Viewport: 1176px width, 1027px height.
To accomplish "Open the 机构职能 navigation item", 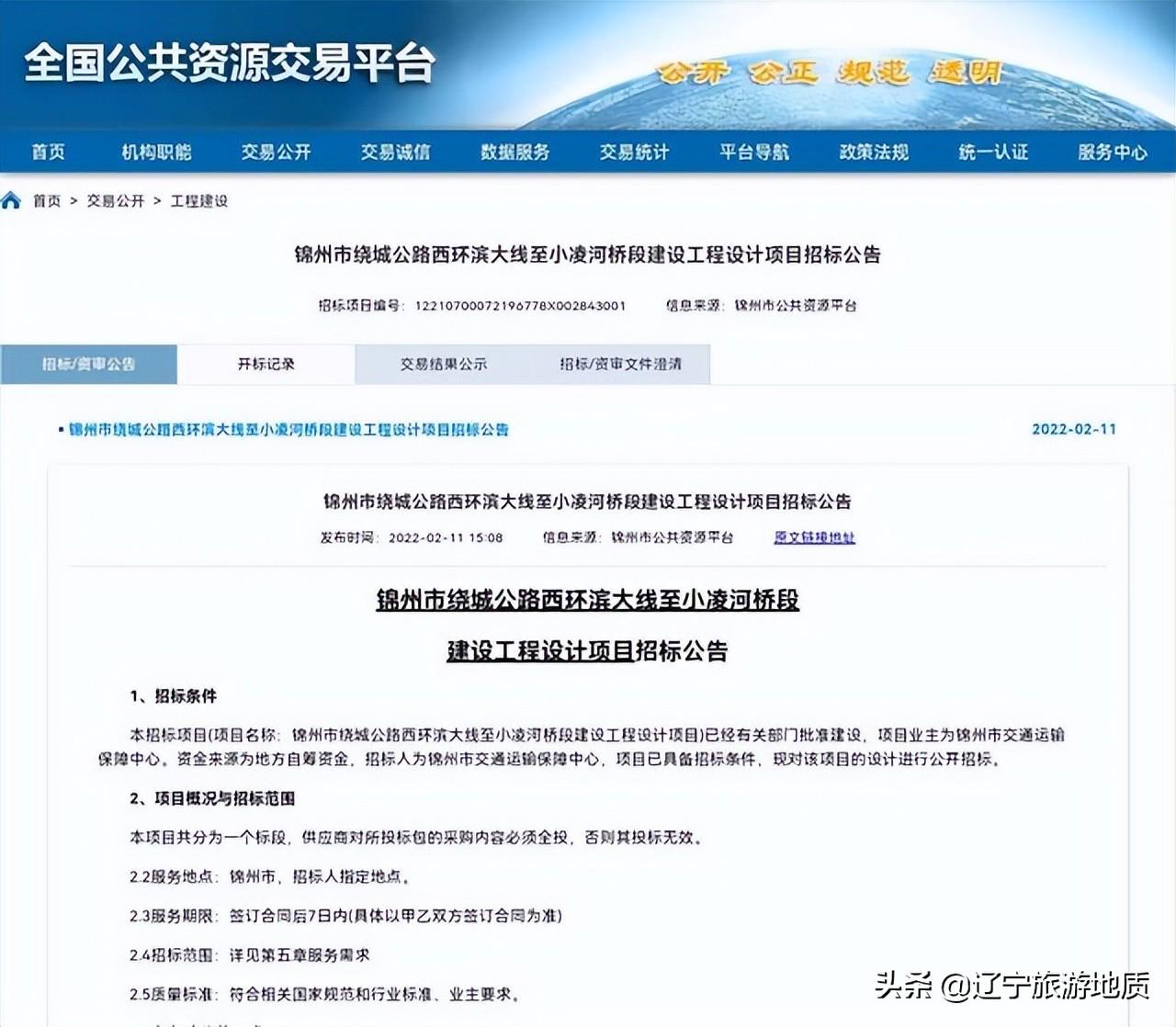I will 157,152.
